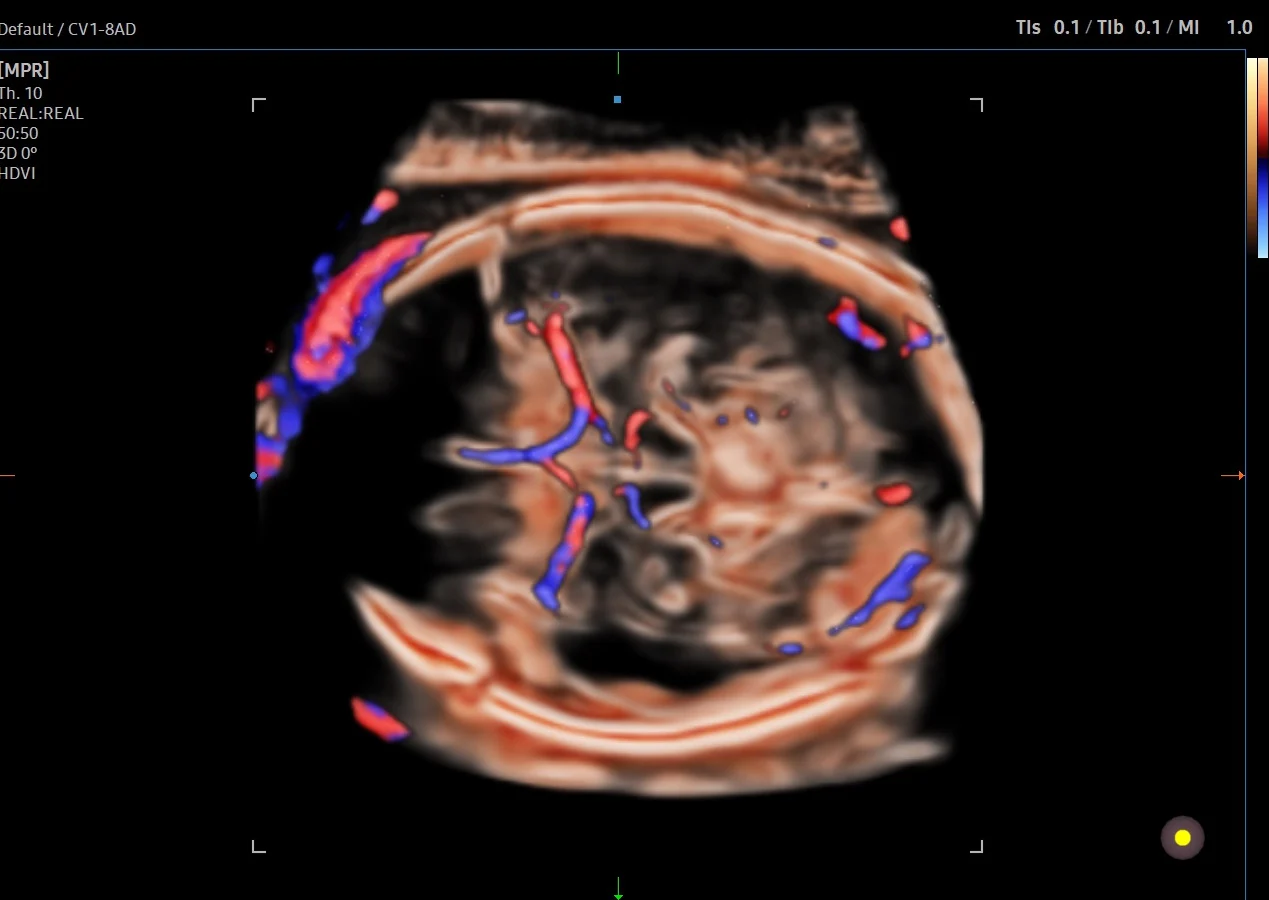
Task: Click the top-right ROI corner bracket
Action: point(977,104)
